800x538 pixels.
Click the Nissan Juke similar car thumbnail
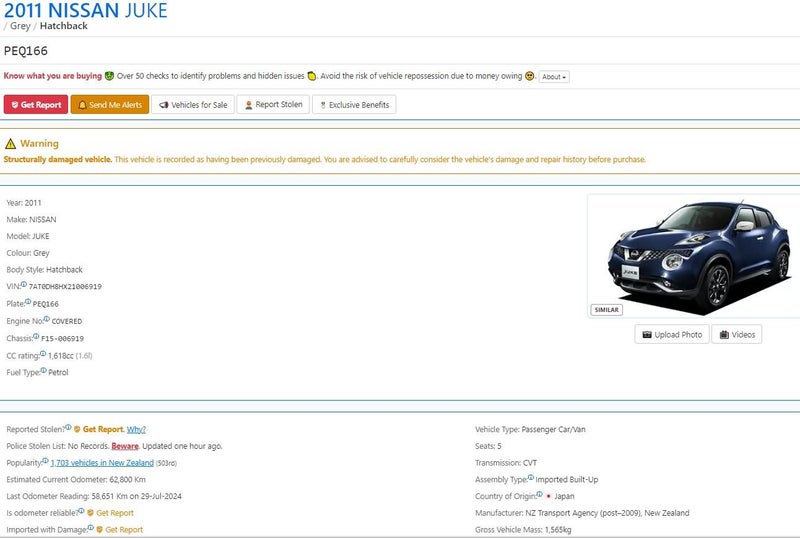point(694,256)
